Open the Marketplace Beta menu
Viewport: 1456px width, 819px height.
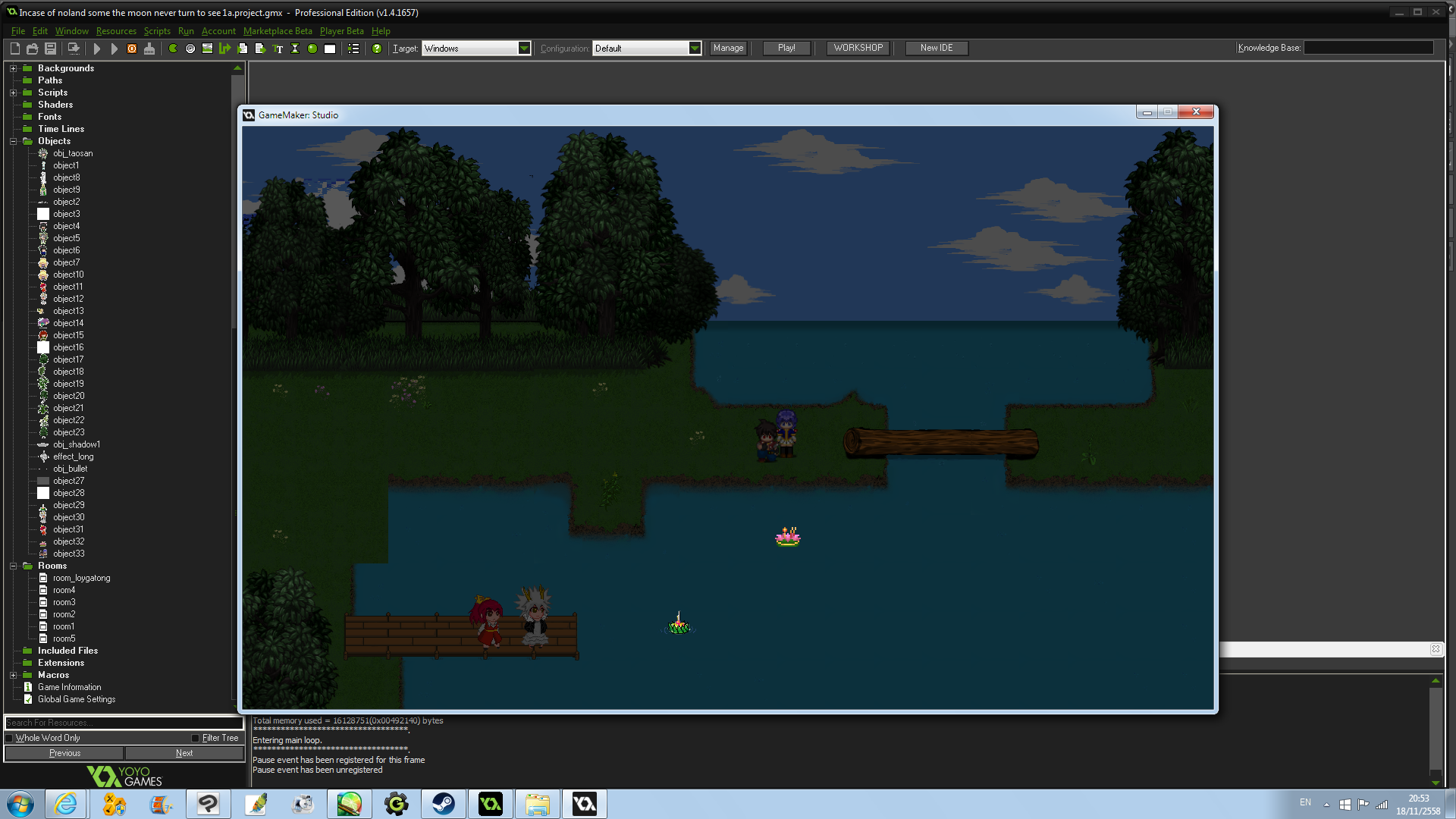(x=277, y=31)
